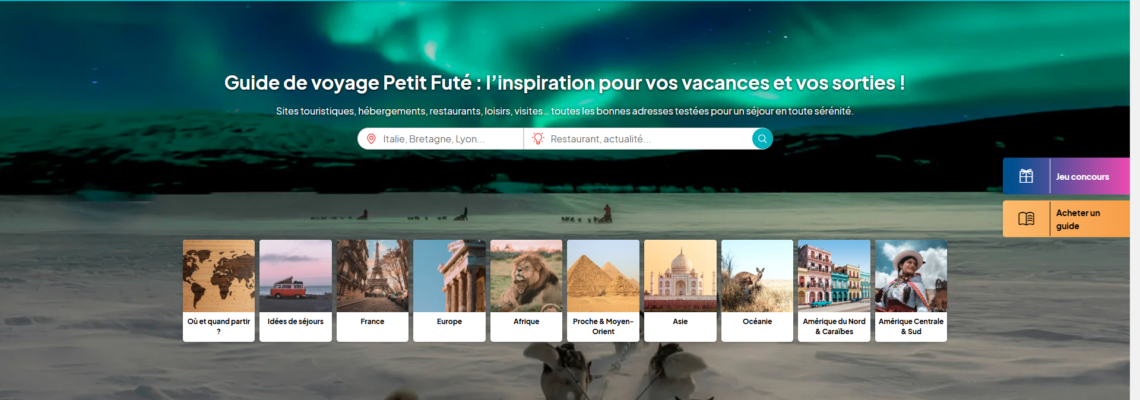This screenshot has width=1140, height=400.
Task: Choose the France Eiffel Tower card
Action: coord(372,291)
